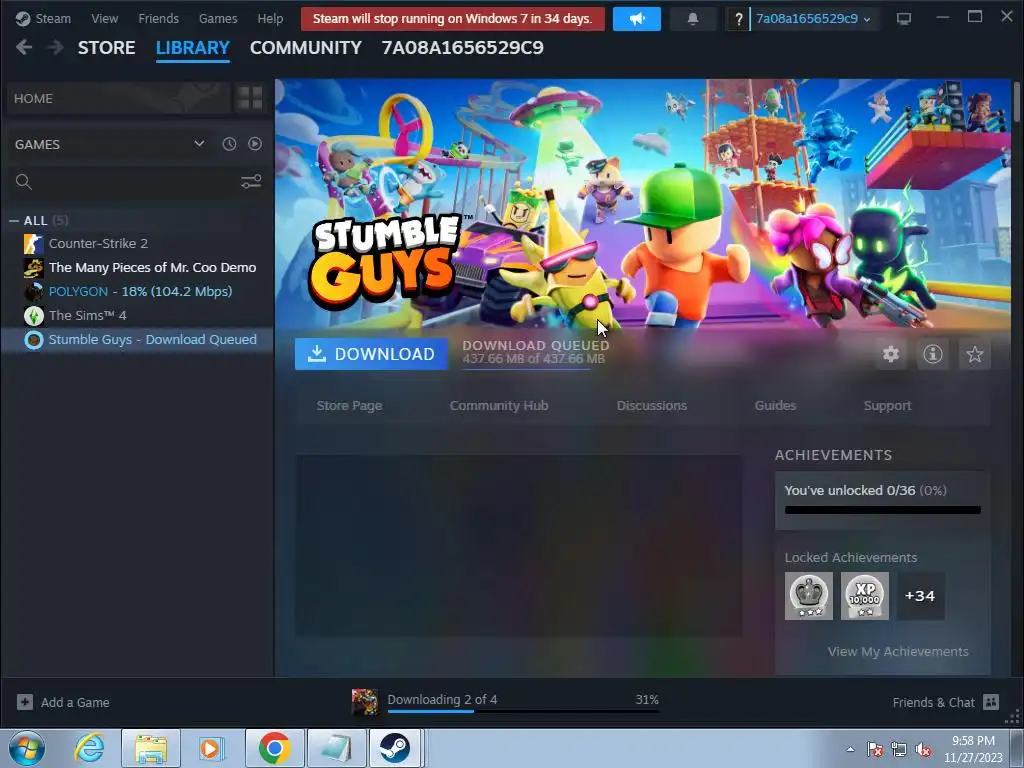This screenshot has height=768, width=1024.
Task: Open the Store Page link
Action: [349, 406]
